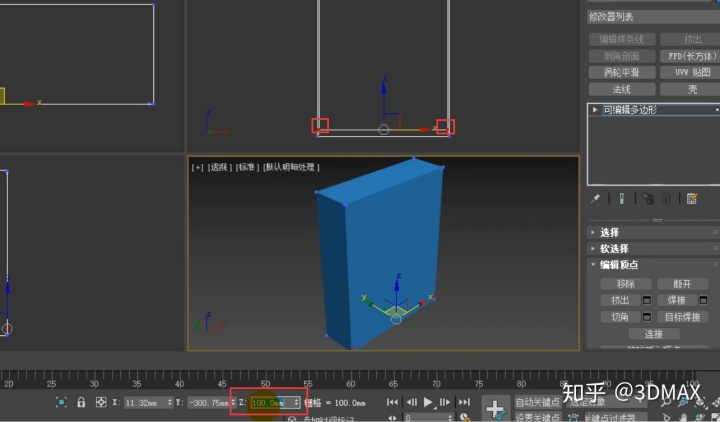Expand the 可编辑多边形 stack entry arrow
The image size is (720, 422).
point(595,110)
